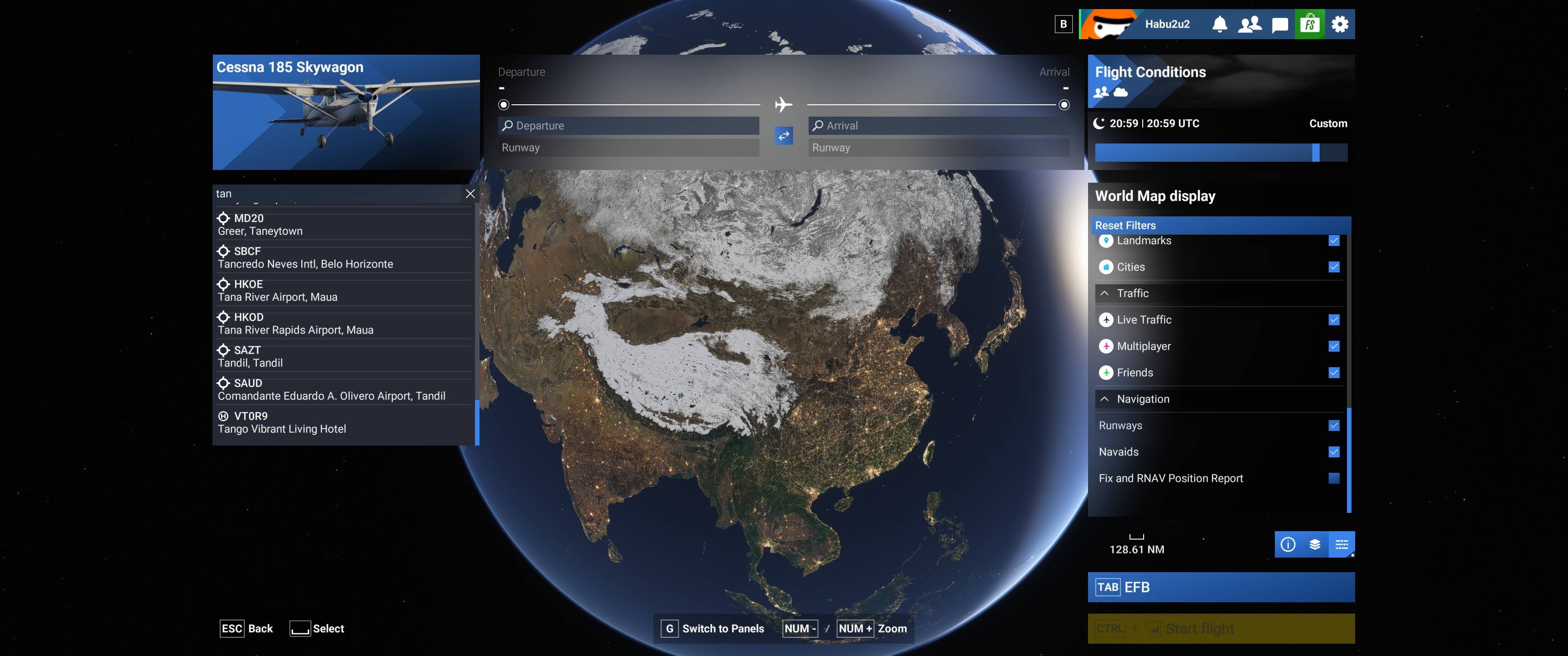Open the map layers icon

[1315, 544]
